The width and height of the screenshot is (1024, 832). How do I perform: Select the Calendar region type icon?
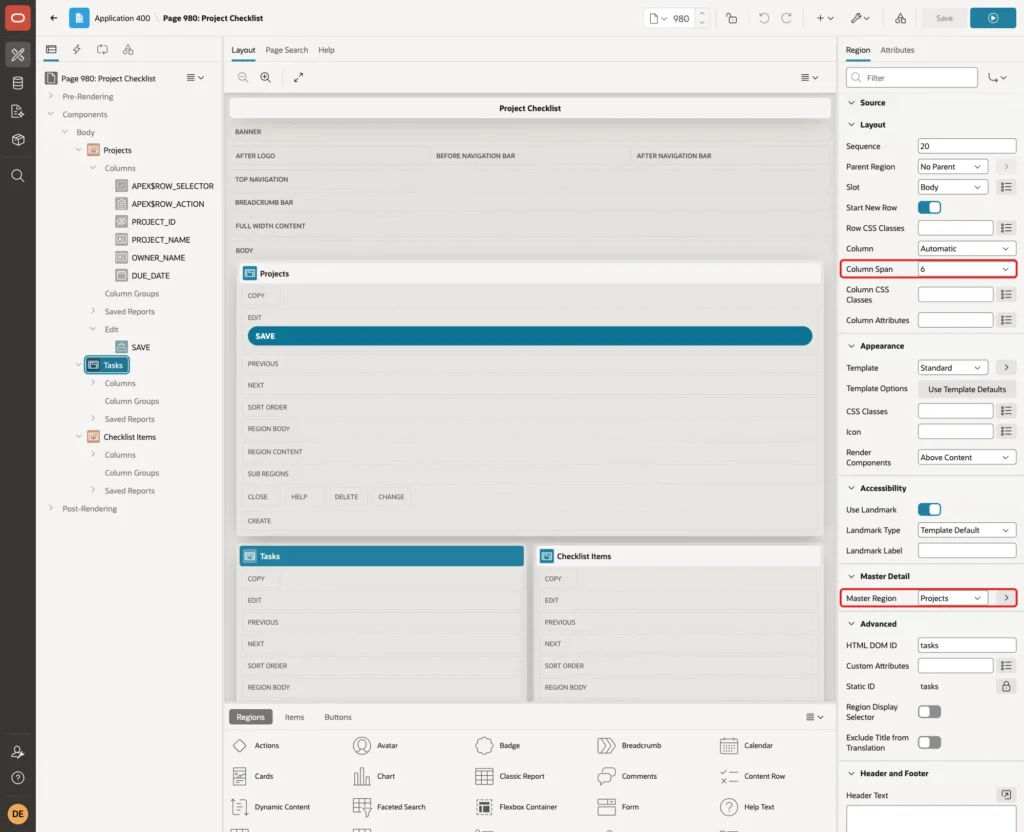tap(728, 745)
